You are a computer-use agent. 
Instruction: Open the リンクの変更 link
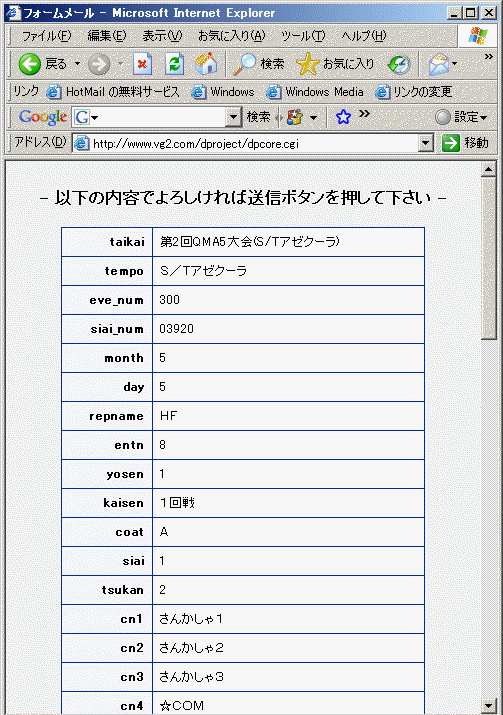(x=414, y=92)
